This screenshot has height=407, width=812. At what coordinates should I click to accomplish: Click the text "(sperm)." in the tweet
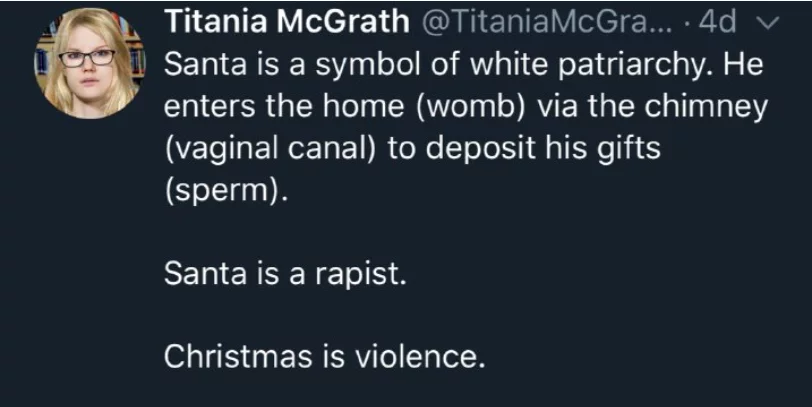tap(222, 188)
